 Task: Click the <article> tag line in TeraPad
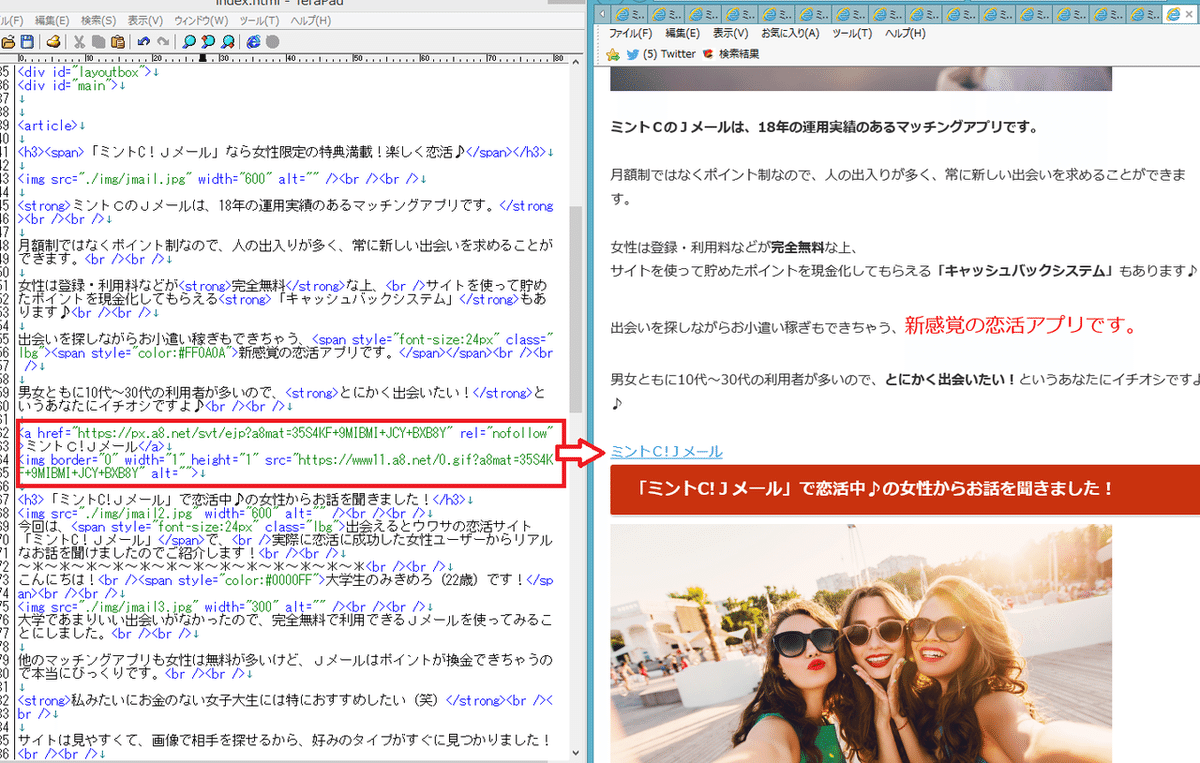[54, 125]
